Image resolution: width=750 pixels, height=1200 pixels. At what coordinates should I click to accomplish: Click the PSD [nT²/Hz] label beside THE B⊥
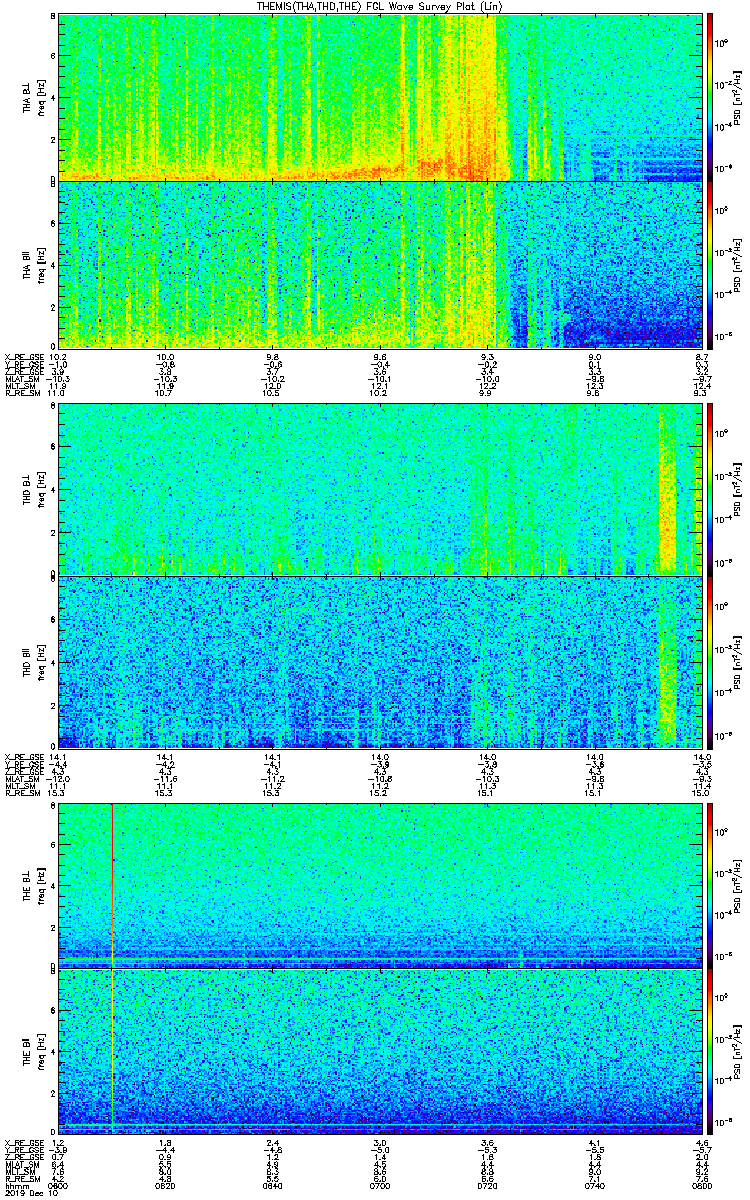(739, 885)
